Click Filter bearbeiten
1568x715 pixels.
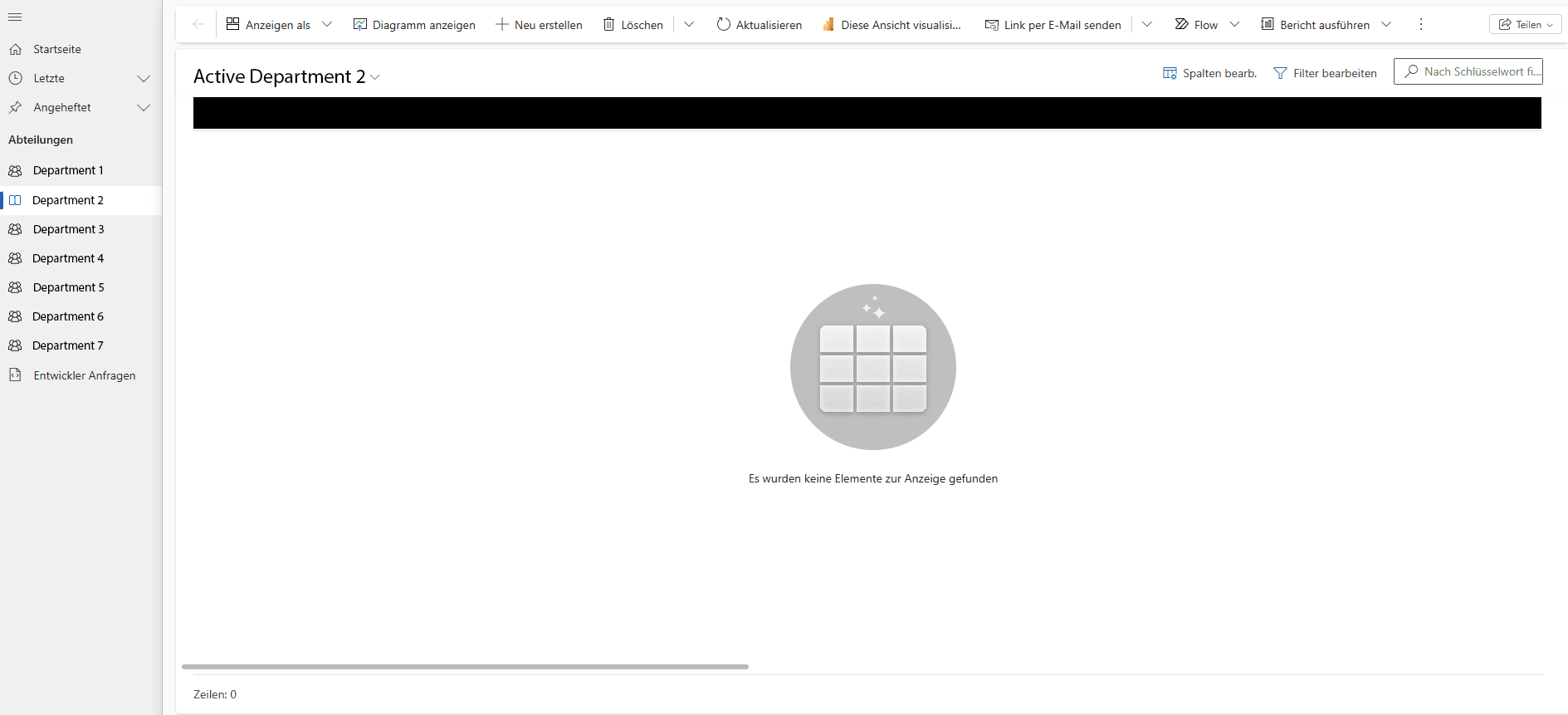point(1325,73)
